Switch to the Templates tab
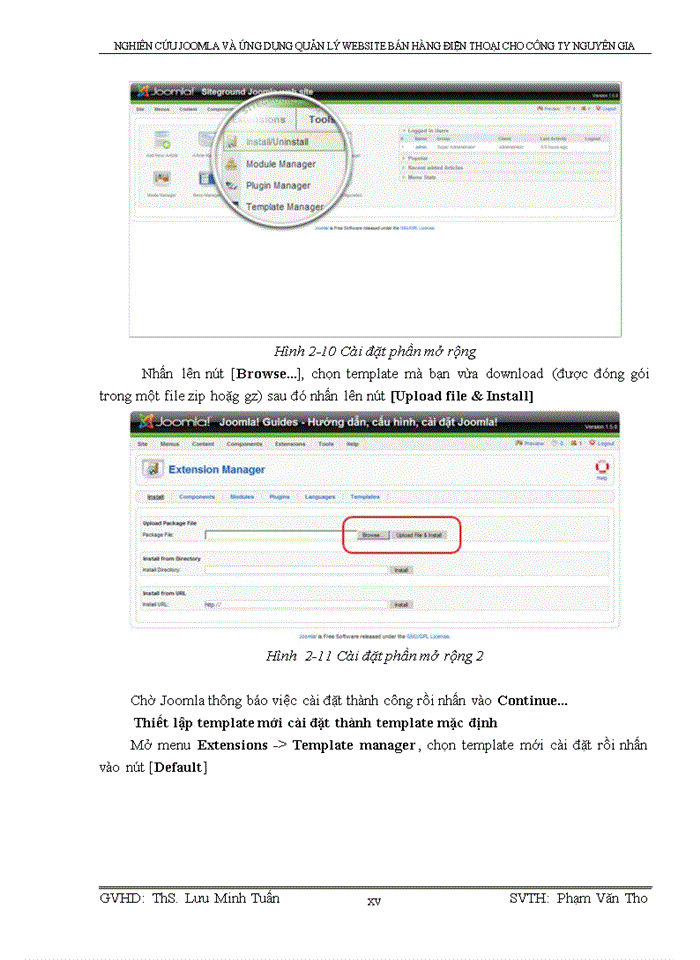700x960 pixels. pos(365,497)
